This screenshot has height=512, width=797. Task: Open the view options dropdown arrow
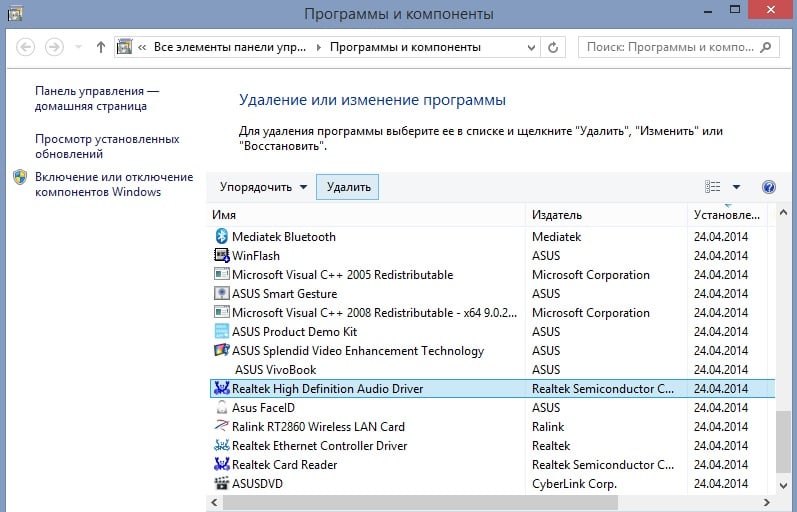point(736,187)
